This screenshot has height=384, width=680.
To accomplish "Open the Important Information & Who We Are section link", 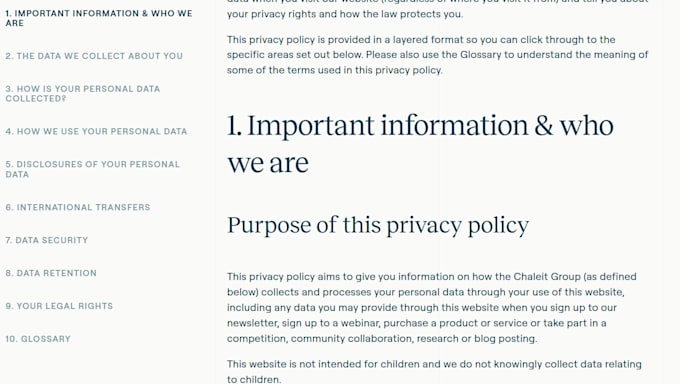I will click(99, 18).
